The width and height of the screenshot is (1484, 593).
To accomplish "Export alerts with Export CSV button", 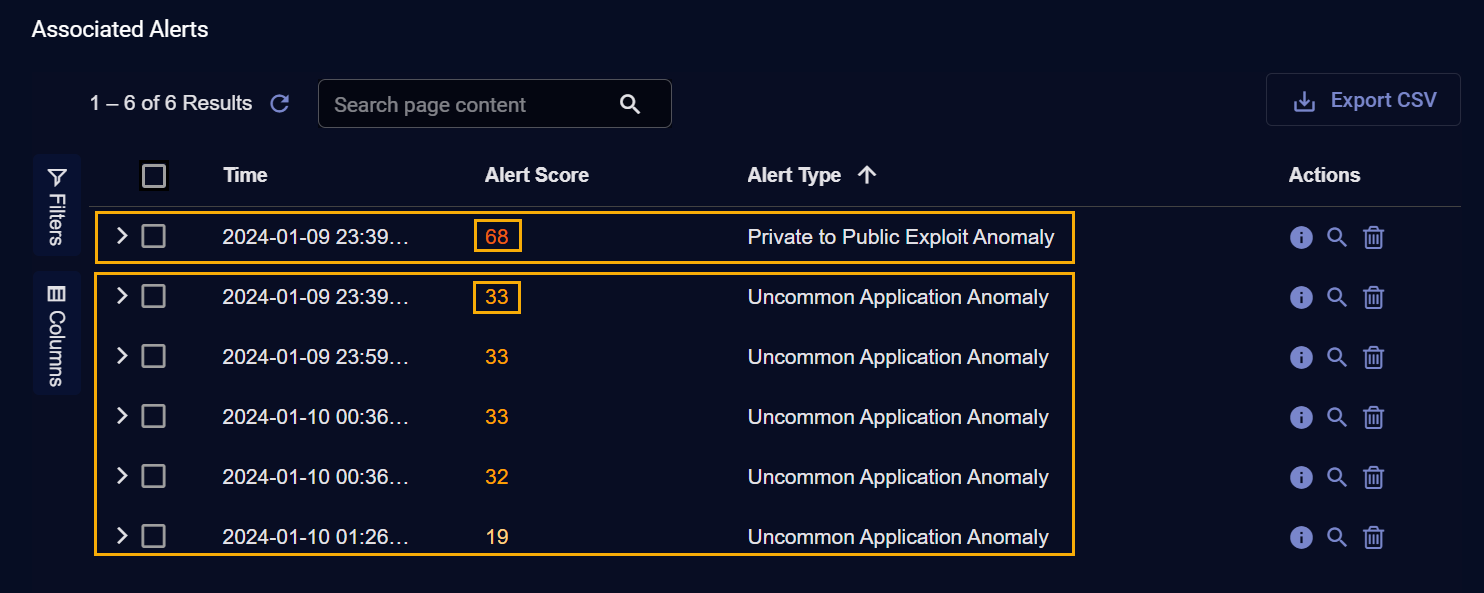I will click(1363, 100).
